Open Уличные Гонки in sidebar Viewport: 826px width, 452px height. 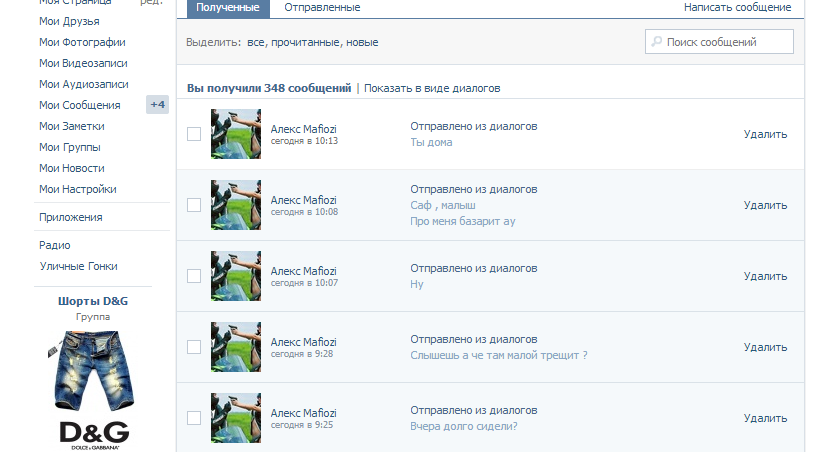tap(78, 266)
